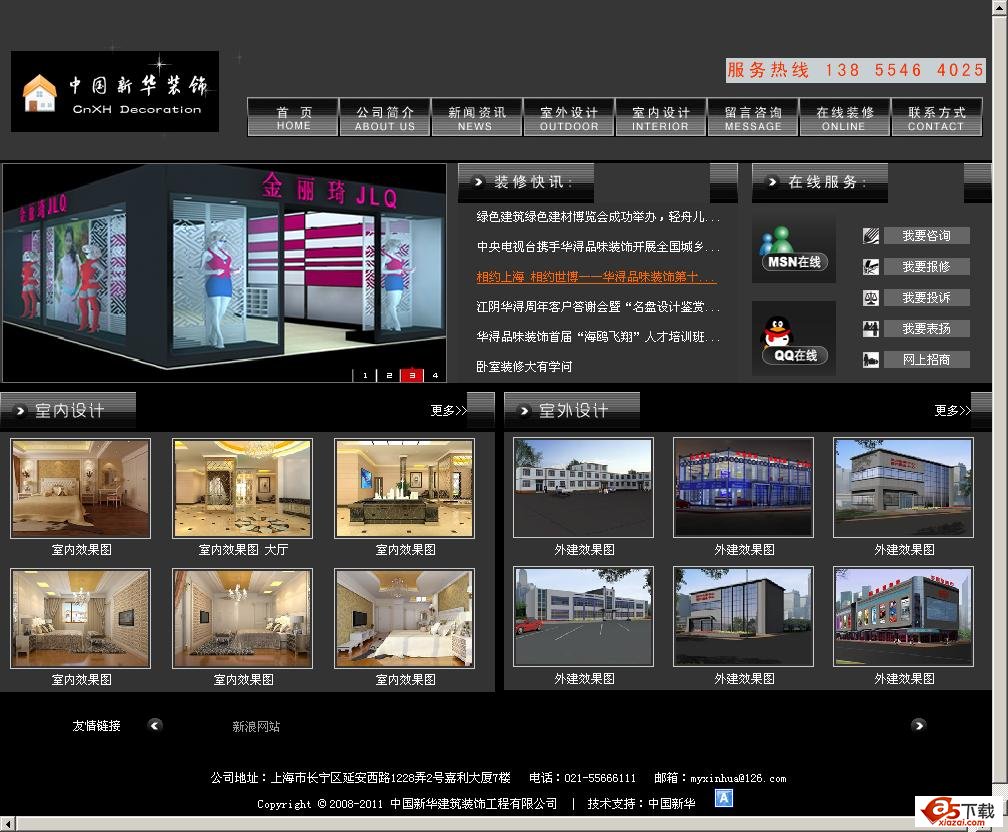Image resolution: width=1008 pixels, height=832 pixels.
Task: Switch banner to slide 2
Action: pyautogui.click(x=389, y=375)
